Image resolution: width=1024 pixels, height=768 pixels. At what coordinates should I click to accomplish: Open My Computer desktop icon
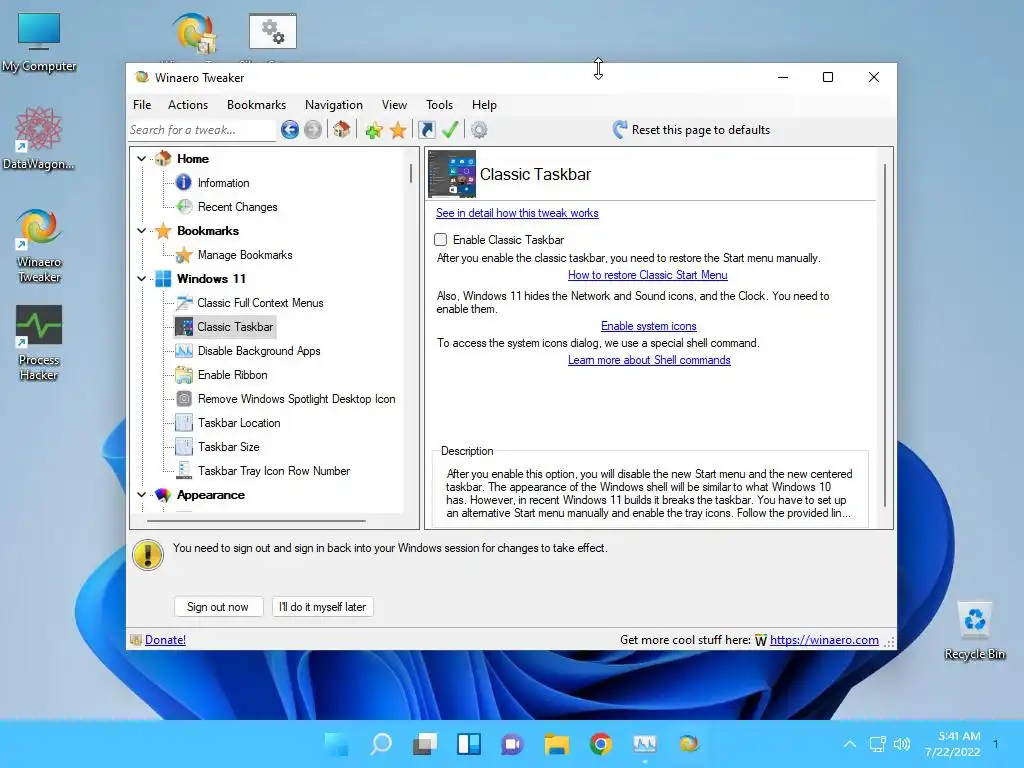click(39, 42)
